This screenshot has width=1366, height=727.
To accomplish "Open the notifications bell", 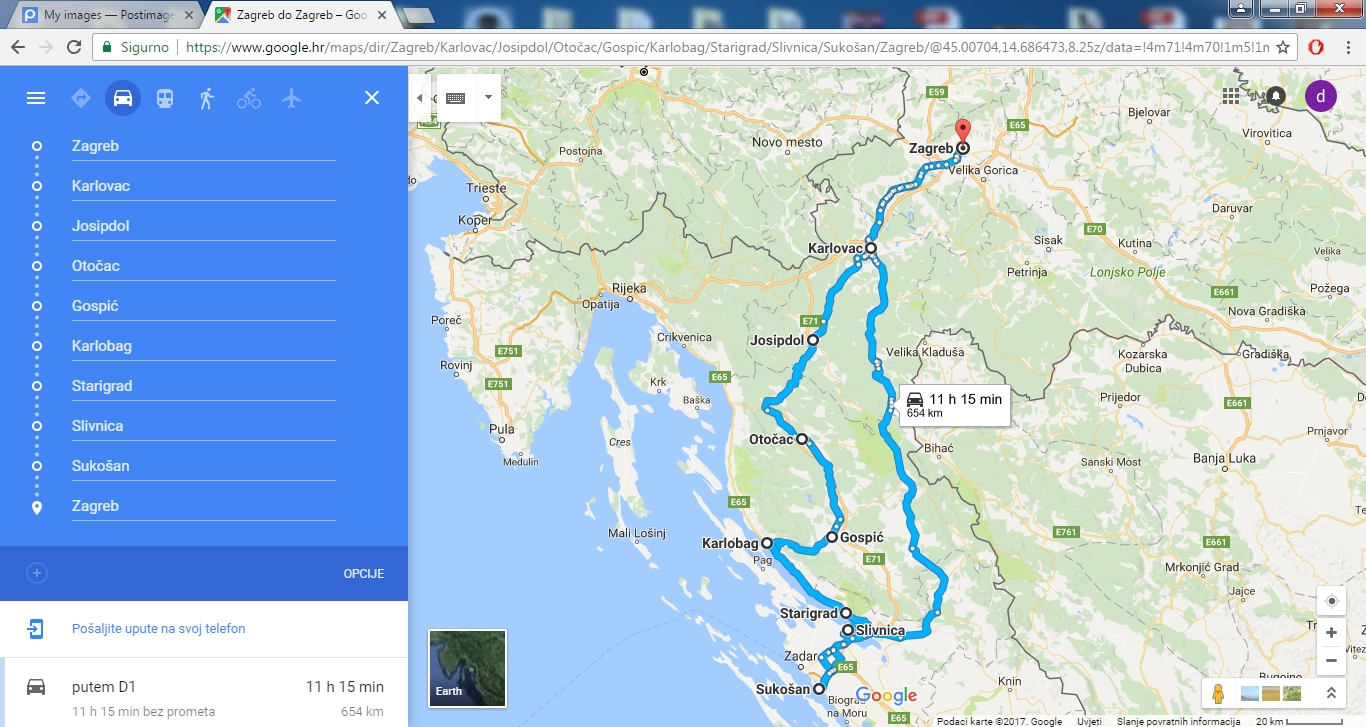I will [1276, 96].
